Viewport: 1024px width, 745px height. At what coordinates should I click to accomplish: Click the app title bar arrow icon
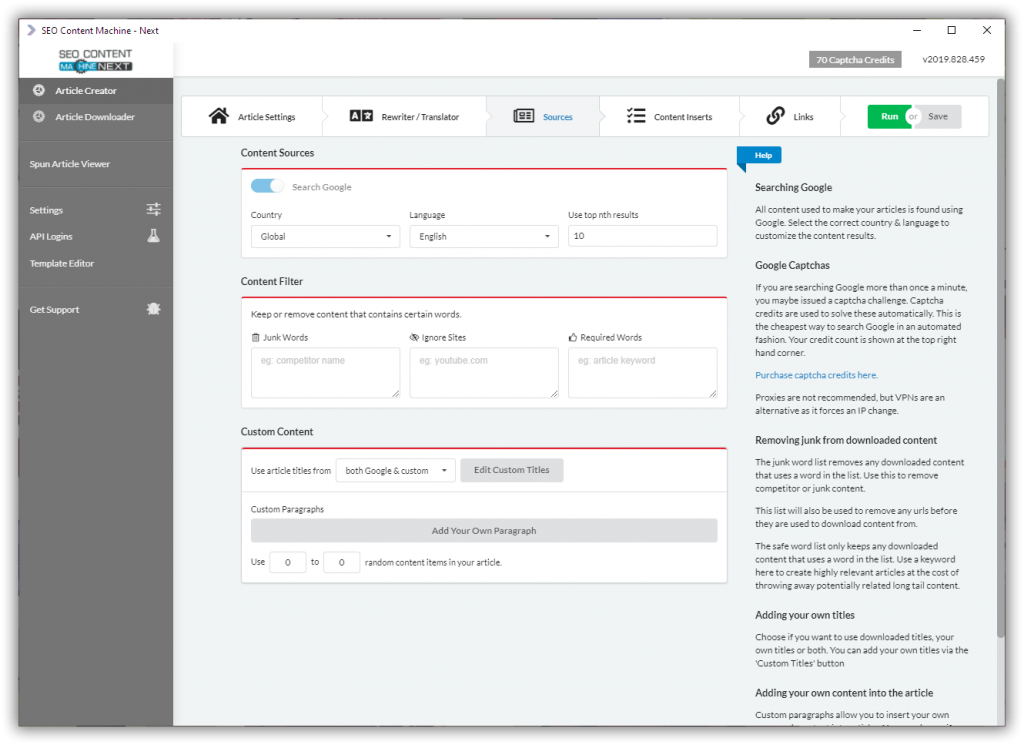[31, 30]
